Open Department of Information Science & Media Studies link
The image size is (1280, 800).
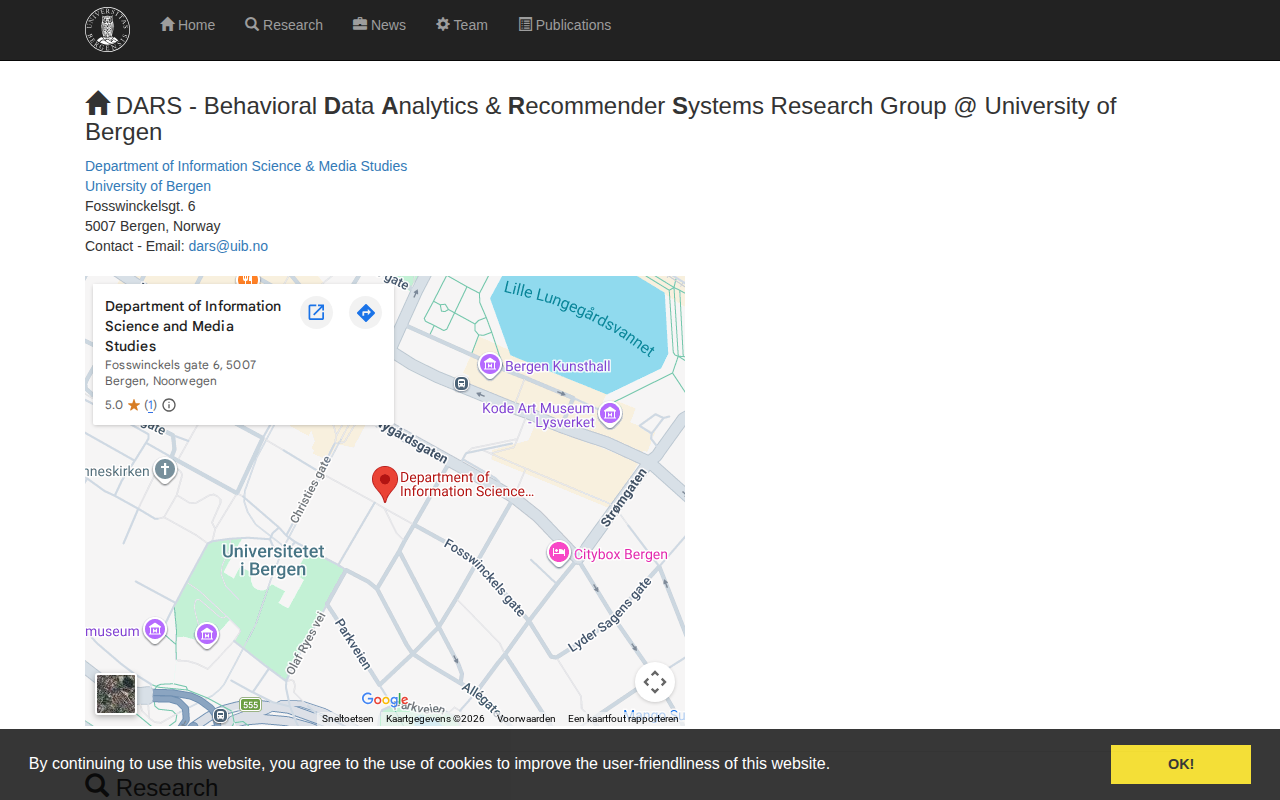point(246,166)
